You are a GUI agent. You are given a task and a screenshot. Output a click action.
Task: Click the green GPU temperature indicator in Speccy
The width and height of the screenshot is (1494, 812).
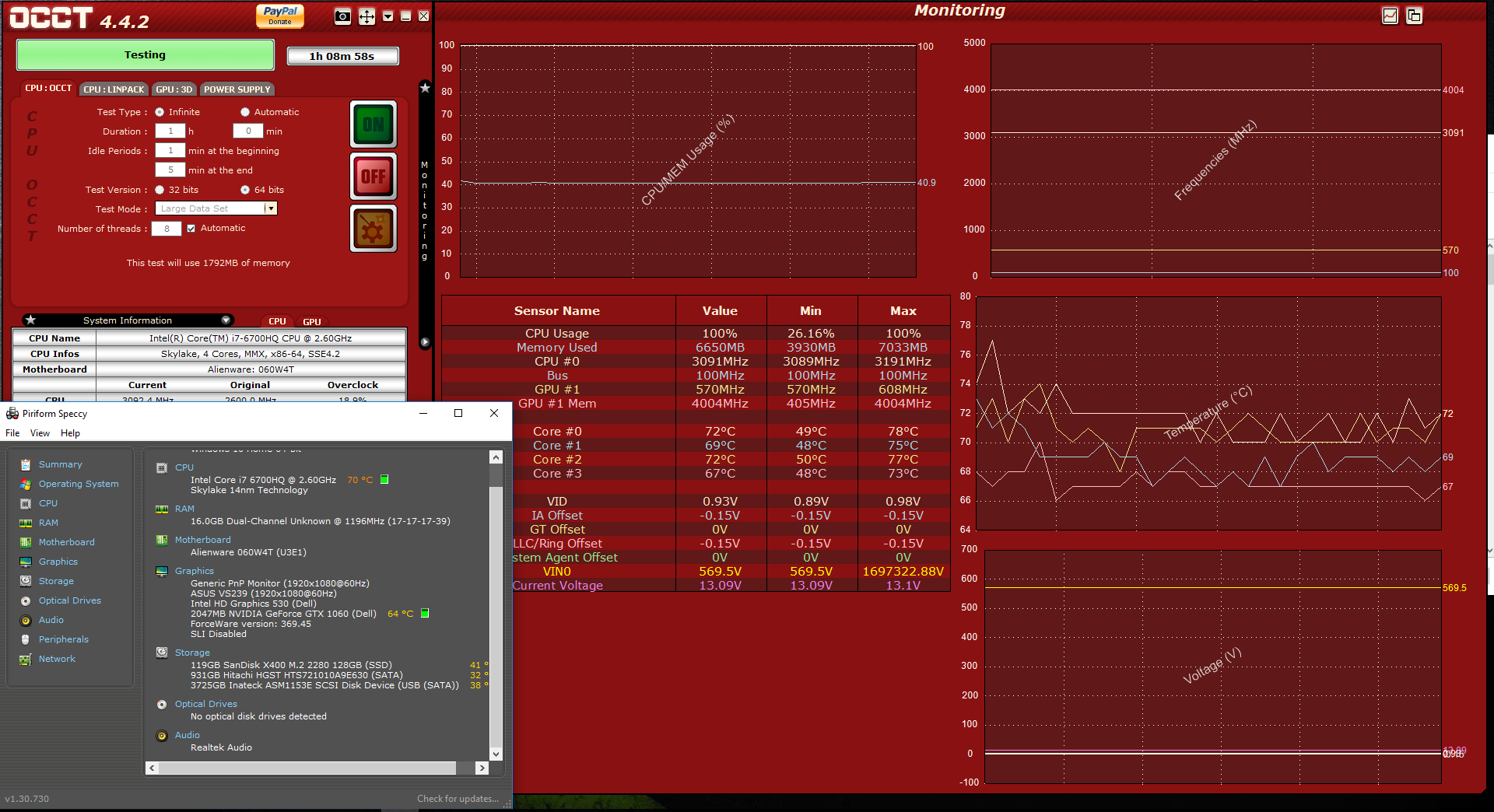click(425, 614)
